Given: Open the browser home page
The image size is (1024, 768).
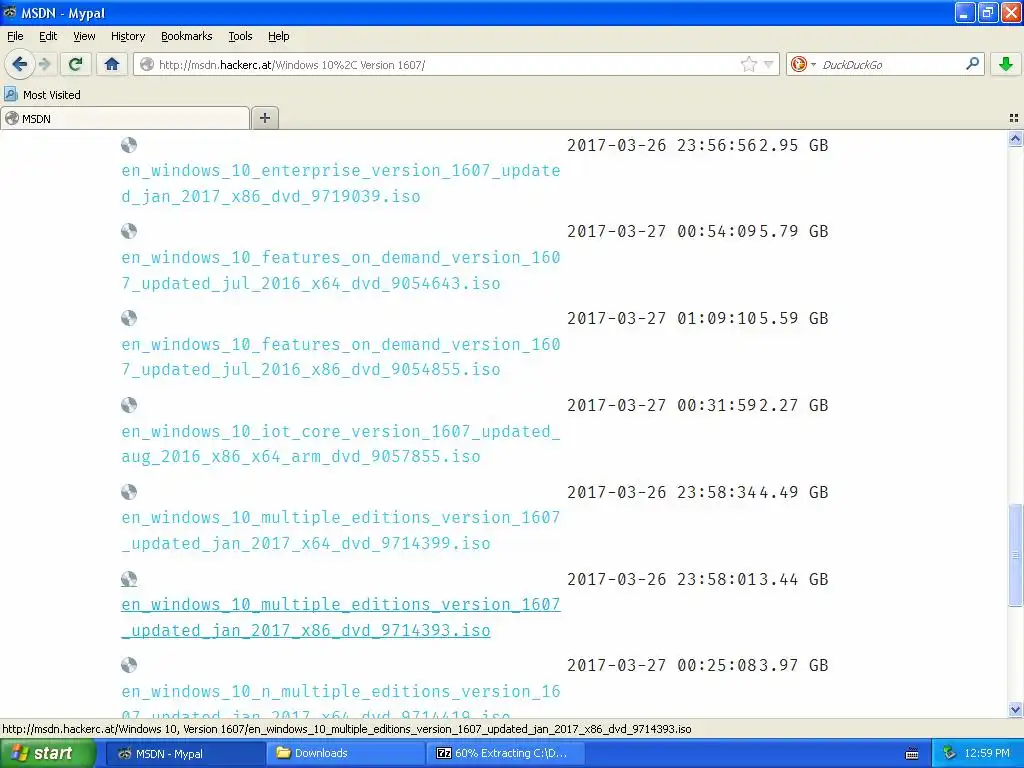Looking at the screenshot, I should click(112, 64).
